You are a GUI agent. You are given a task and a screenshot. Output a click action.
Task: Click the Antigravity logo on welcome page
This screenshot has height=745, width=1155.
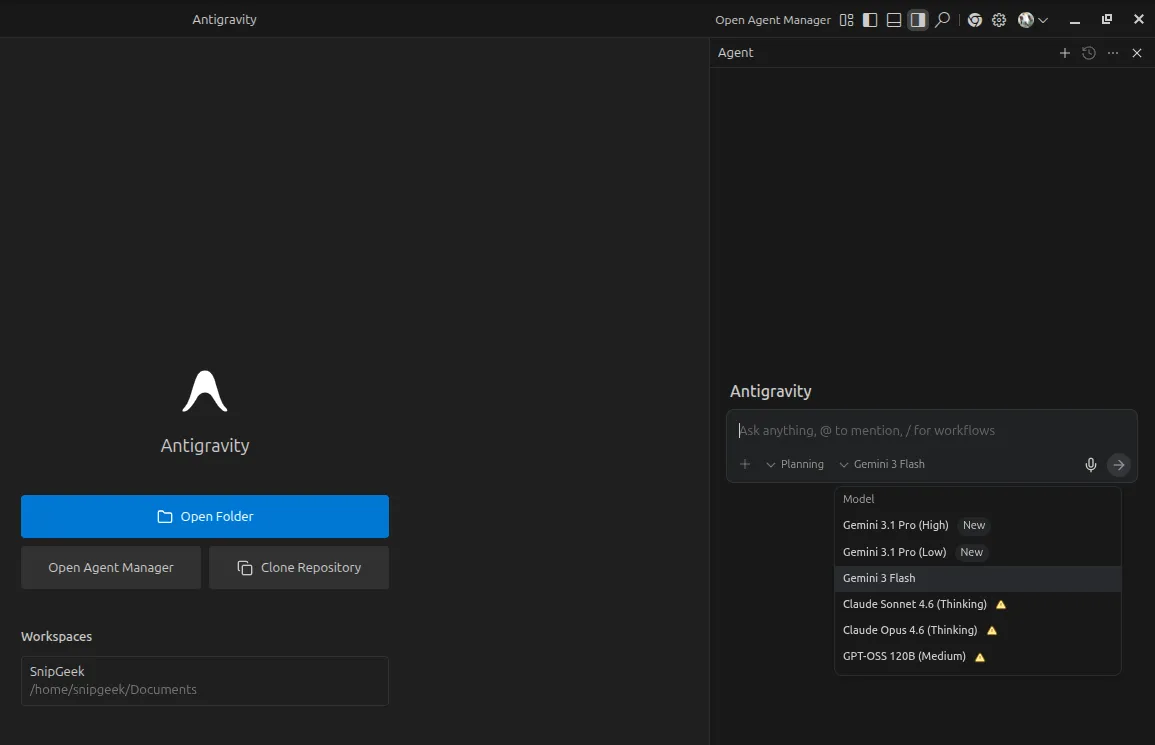coord(205,391)
